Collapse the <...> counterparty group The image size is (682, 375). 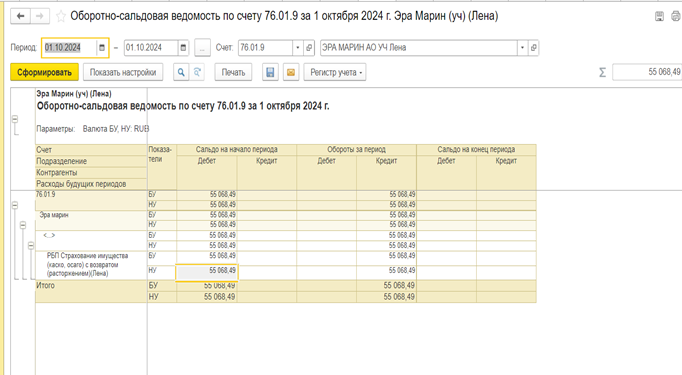pyautogui.click(x=30, y=246)
